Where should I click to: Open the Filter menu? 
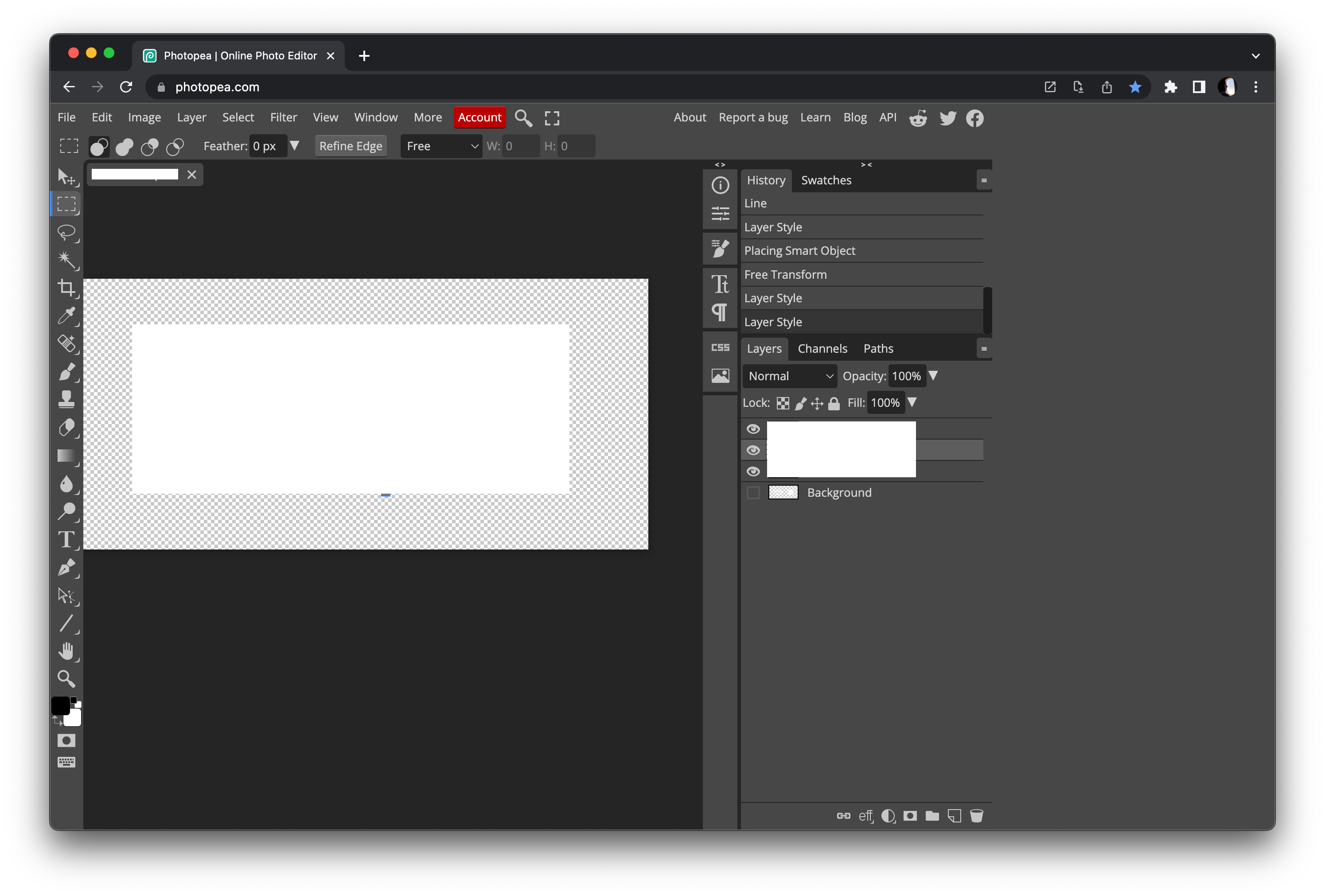pyautogui.click(x=283, y=117)
